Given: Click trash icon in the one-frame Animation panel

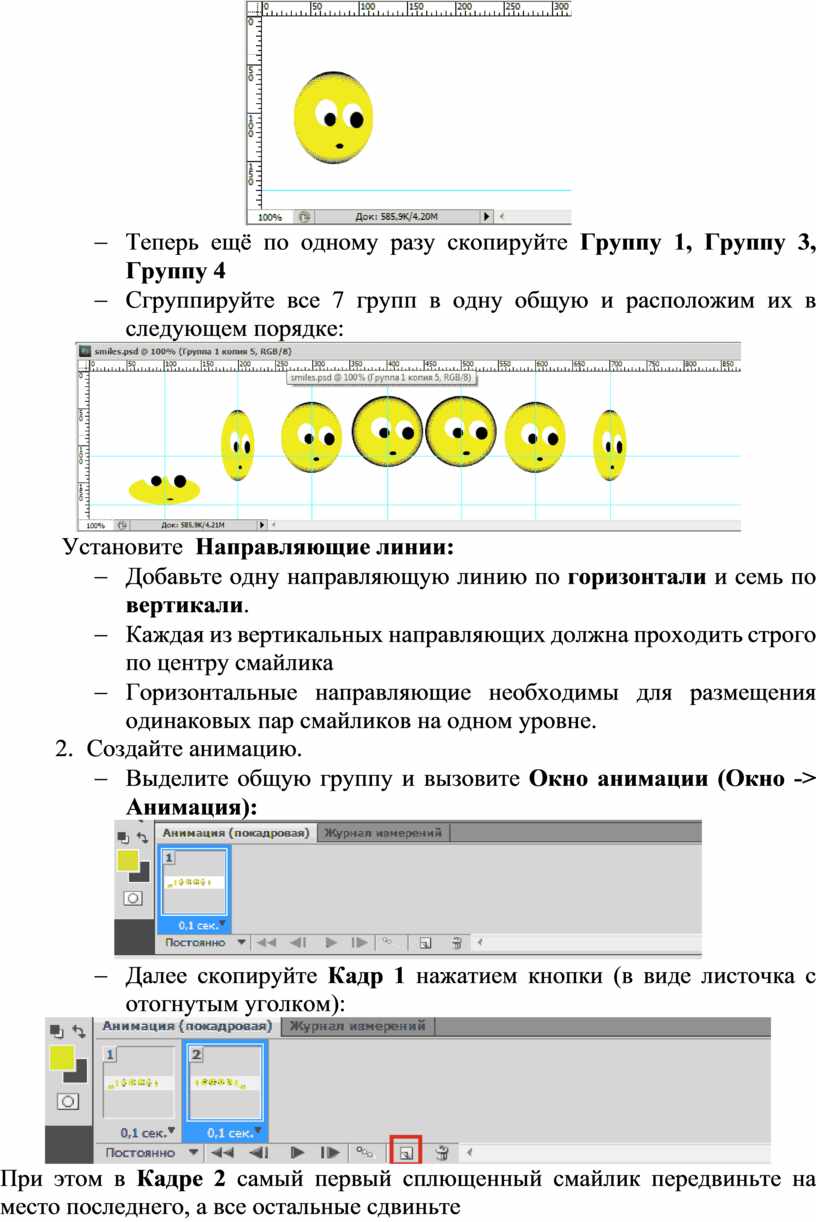Looking at the screenshot, I should (x=456, y=942).
